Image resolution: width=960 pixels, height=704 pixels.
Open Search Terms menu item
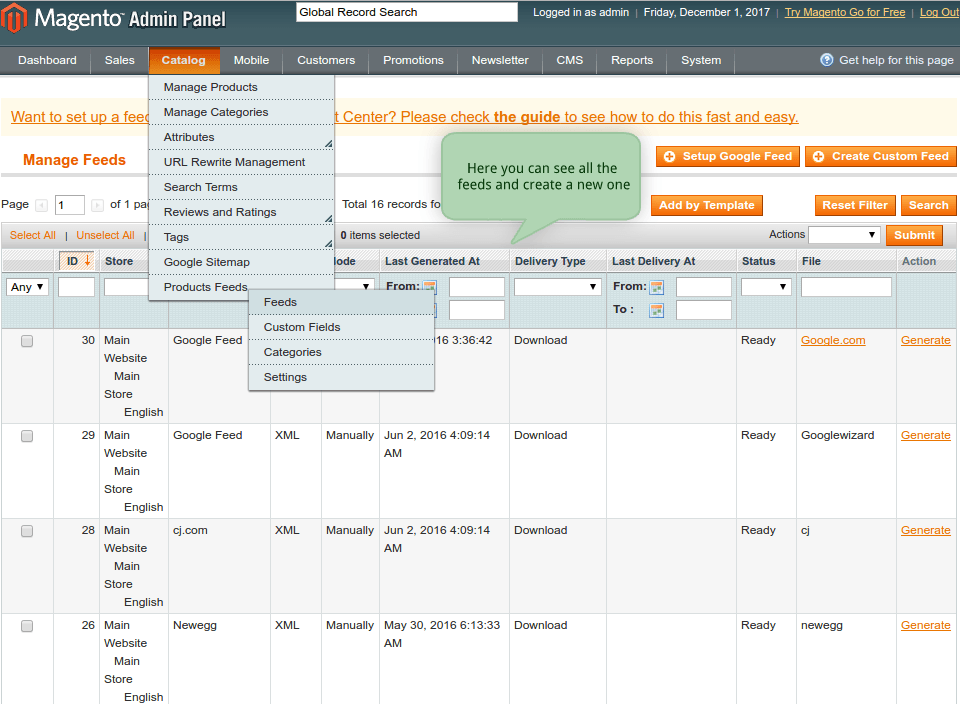click(241, 187)
